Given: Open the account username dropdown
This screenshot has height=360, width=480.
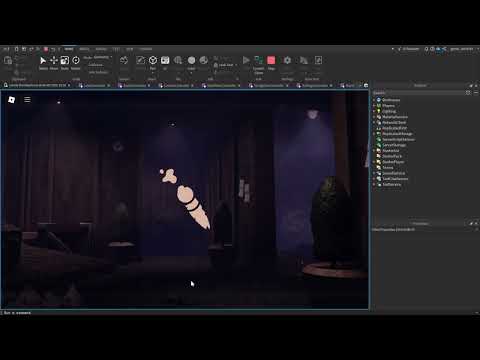Looking at the screenshot, I should [463, 49].
